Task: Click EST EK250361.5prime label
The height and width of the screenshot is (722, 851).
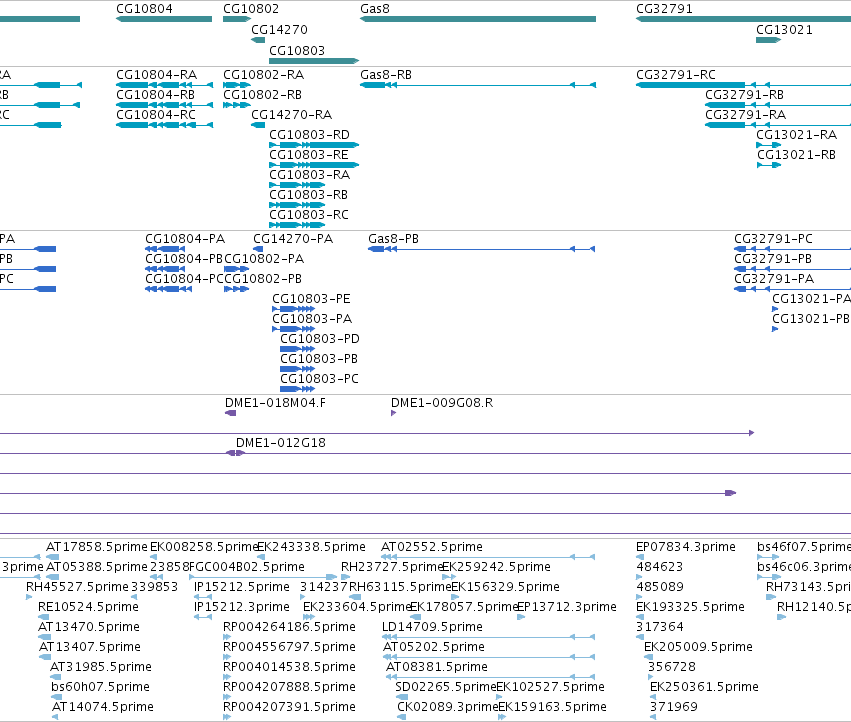Action: click(704, 687)
